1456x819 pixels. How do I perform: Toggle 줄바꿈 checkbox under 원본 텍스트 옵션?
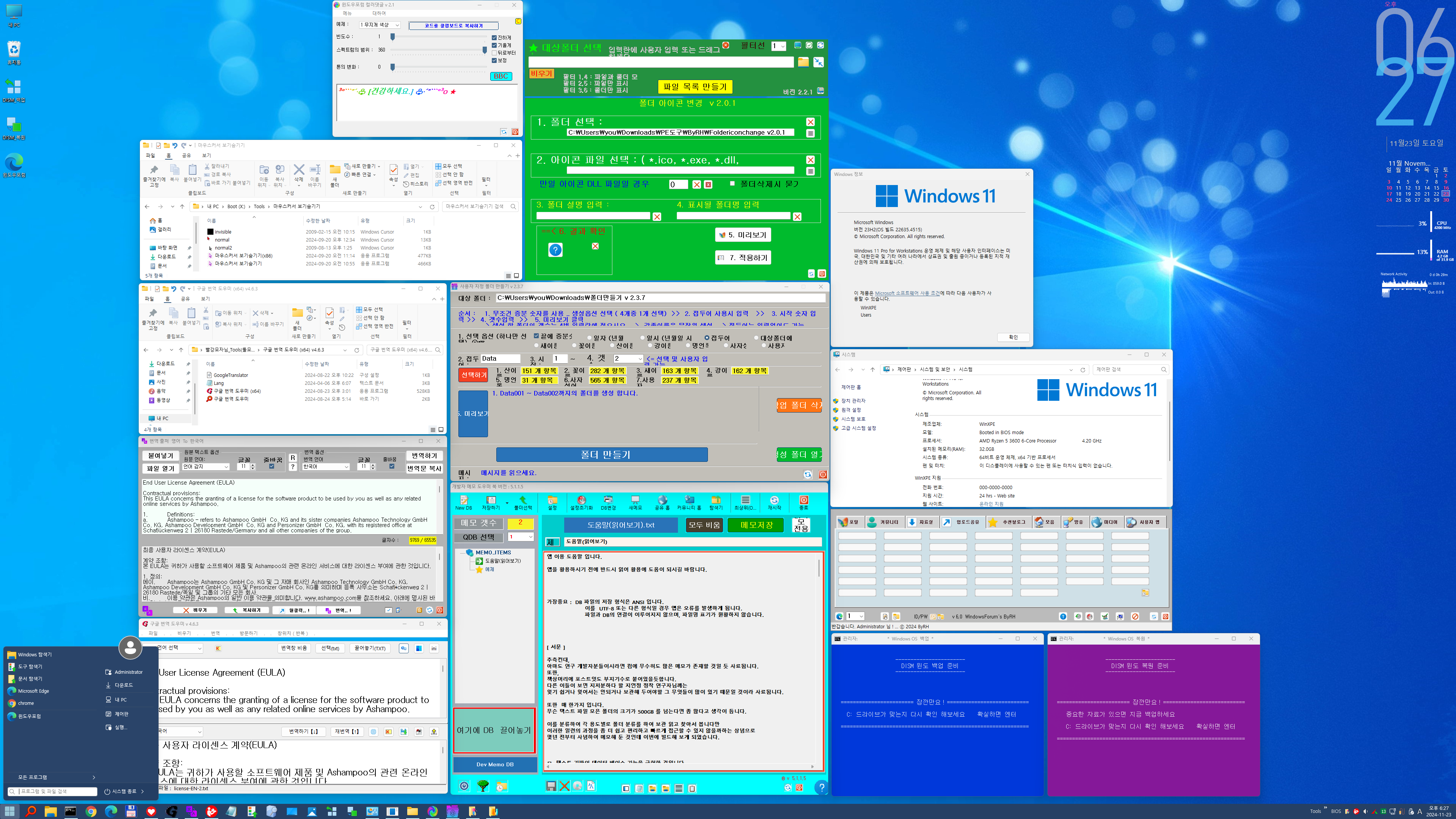272,466
